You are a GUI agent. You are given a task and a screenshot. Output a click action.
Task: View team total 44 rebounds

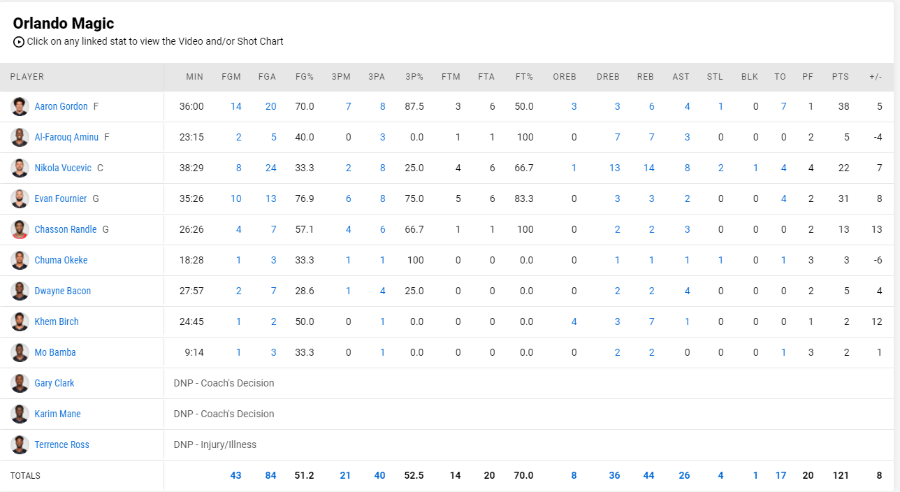coord(649,475)
